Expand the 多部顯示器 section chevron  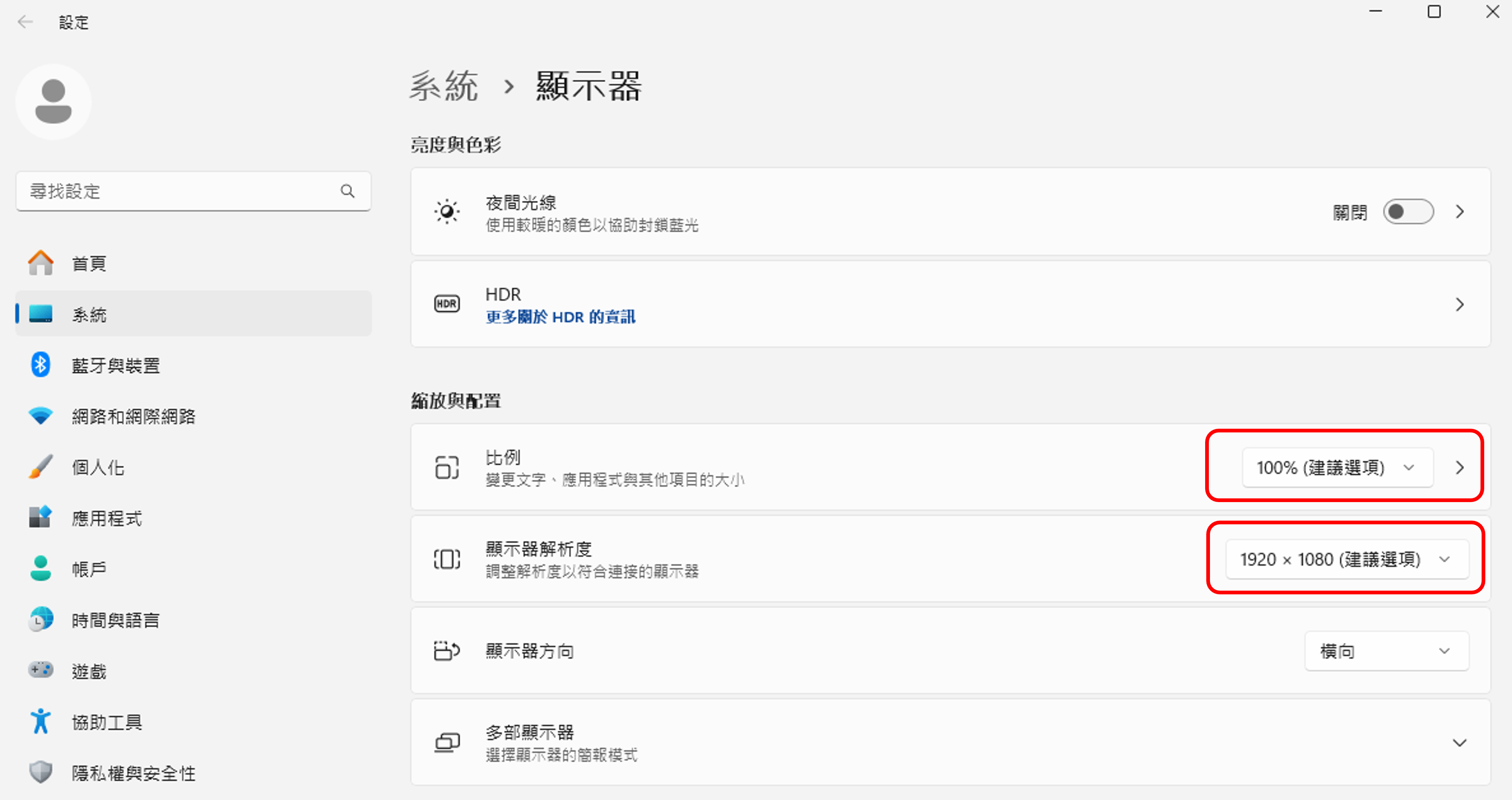click(1459, 743)
